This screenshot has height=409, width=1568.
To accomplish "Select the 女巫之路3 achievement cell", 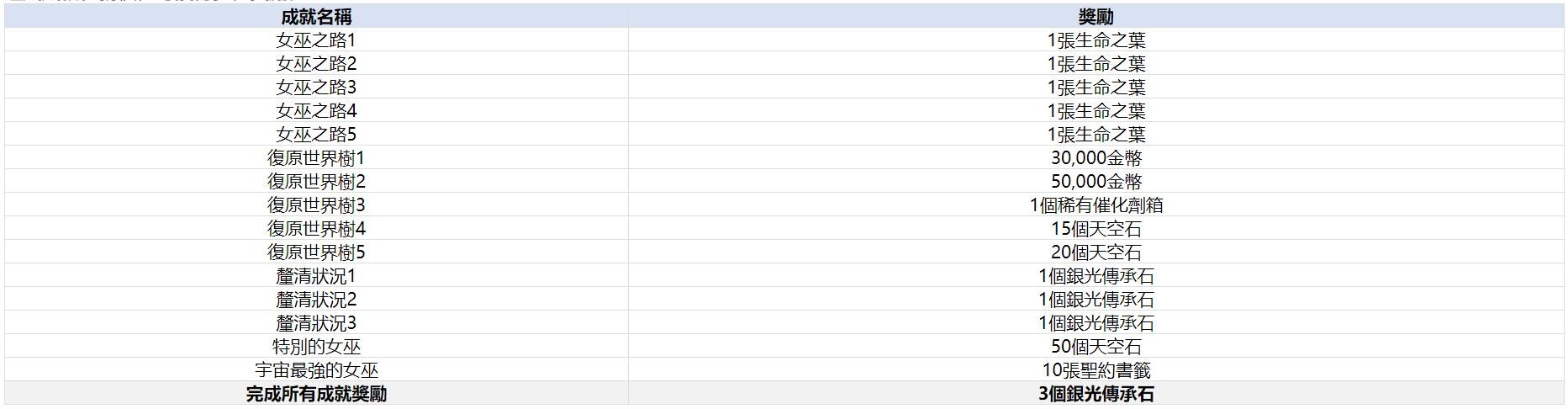I will [316, 88].
